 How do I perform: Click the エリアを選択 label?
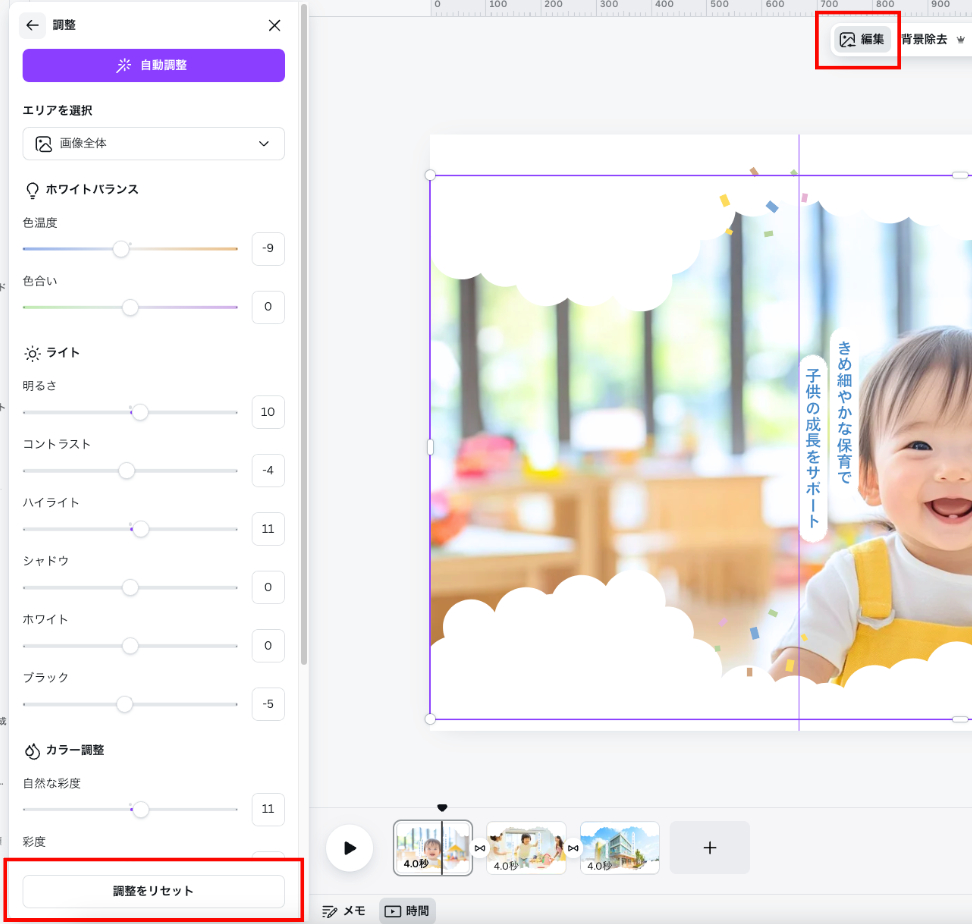click(x=58, y=110)
